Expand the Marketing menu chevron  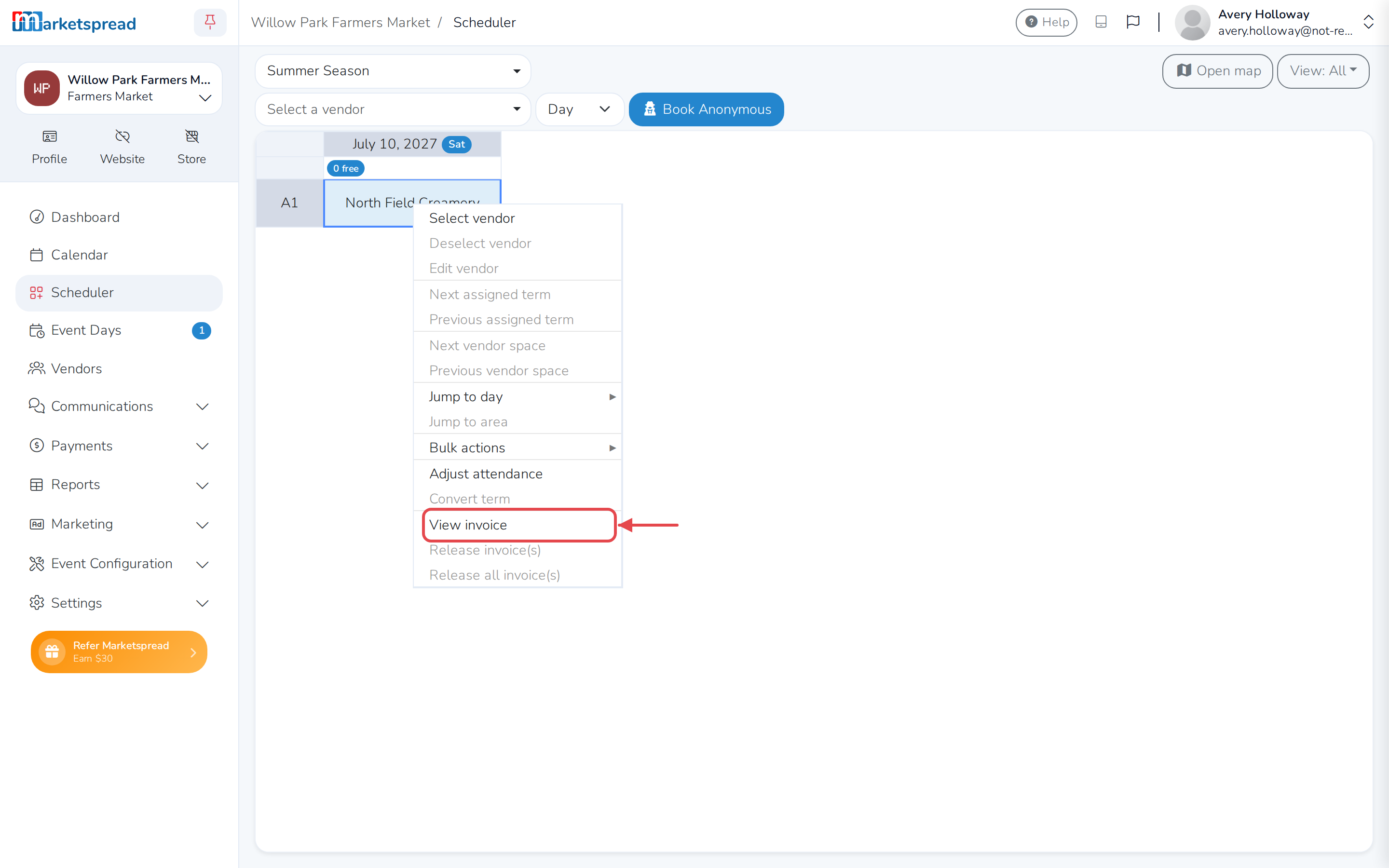click(x=202, y=525)
